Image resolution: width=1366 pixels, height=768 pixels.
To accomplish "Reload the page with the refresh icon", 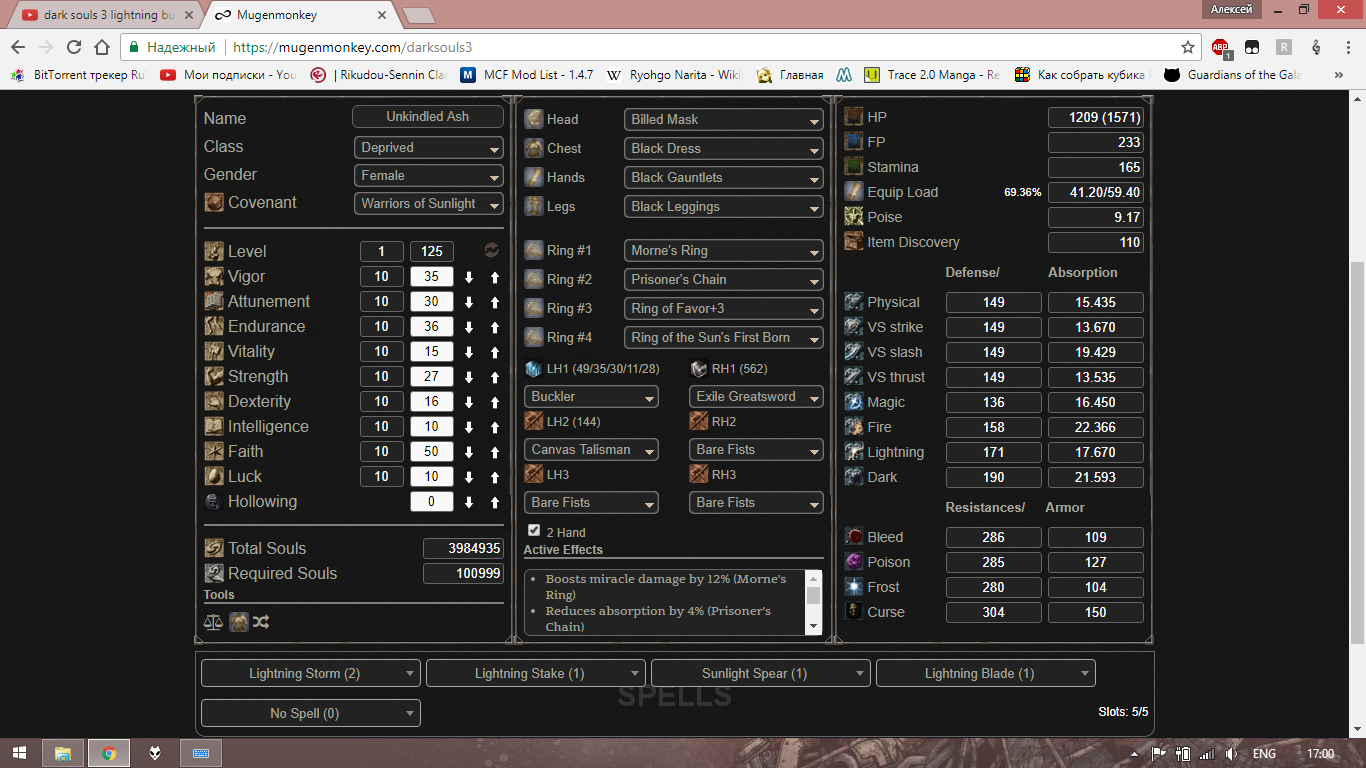I will (74, 47).
